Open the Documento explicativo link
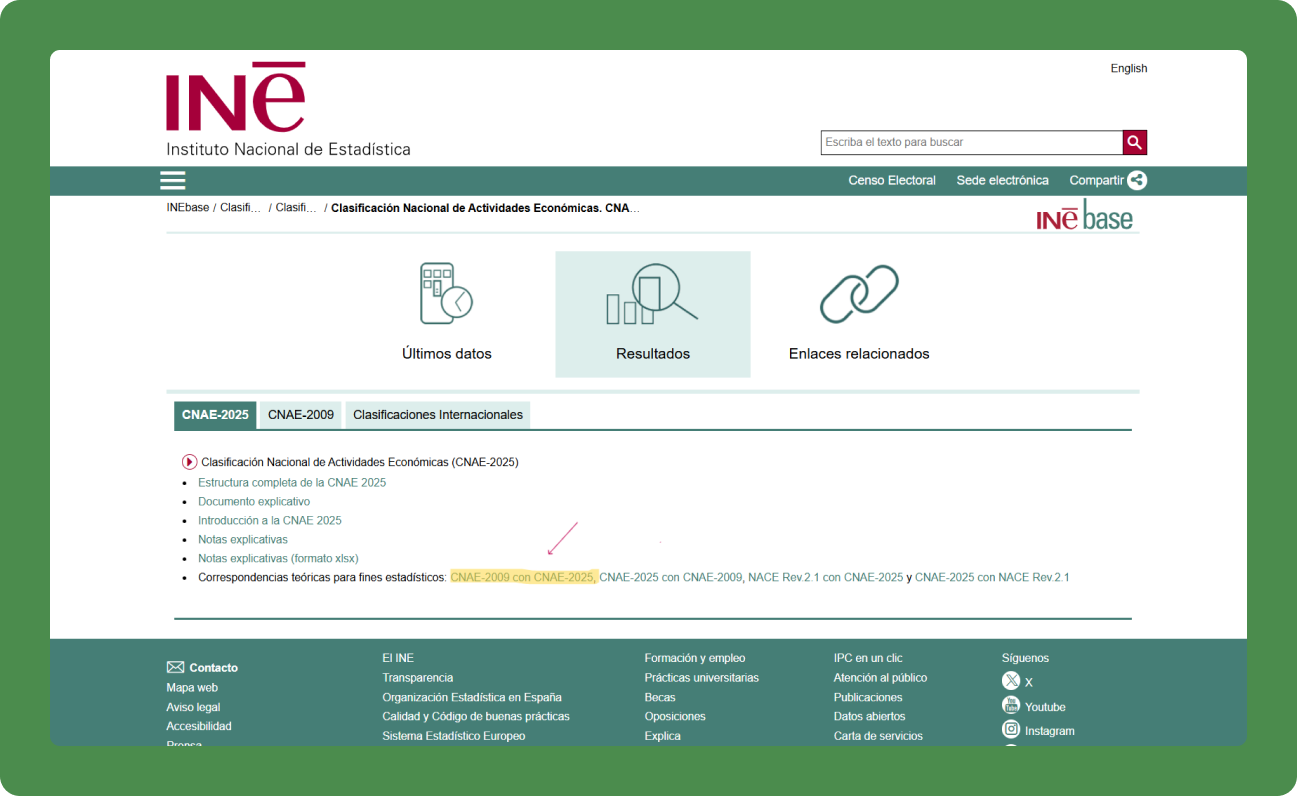This screenshot has width=1297, height=796. pyautogui.click(x=254, y=501)
